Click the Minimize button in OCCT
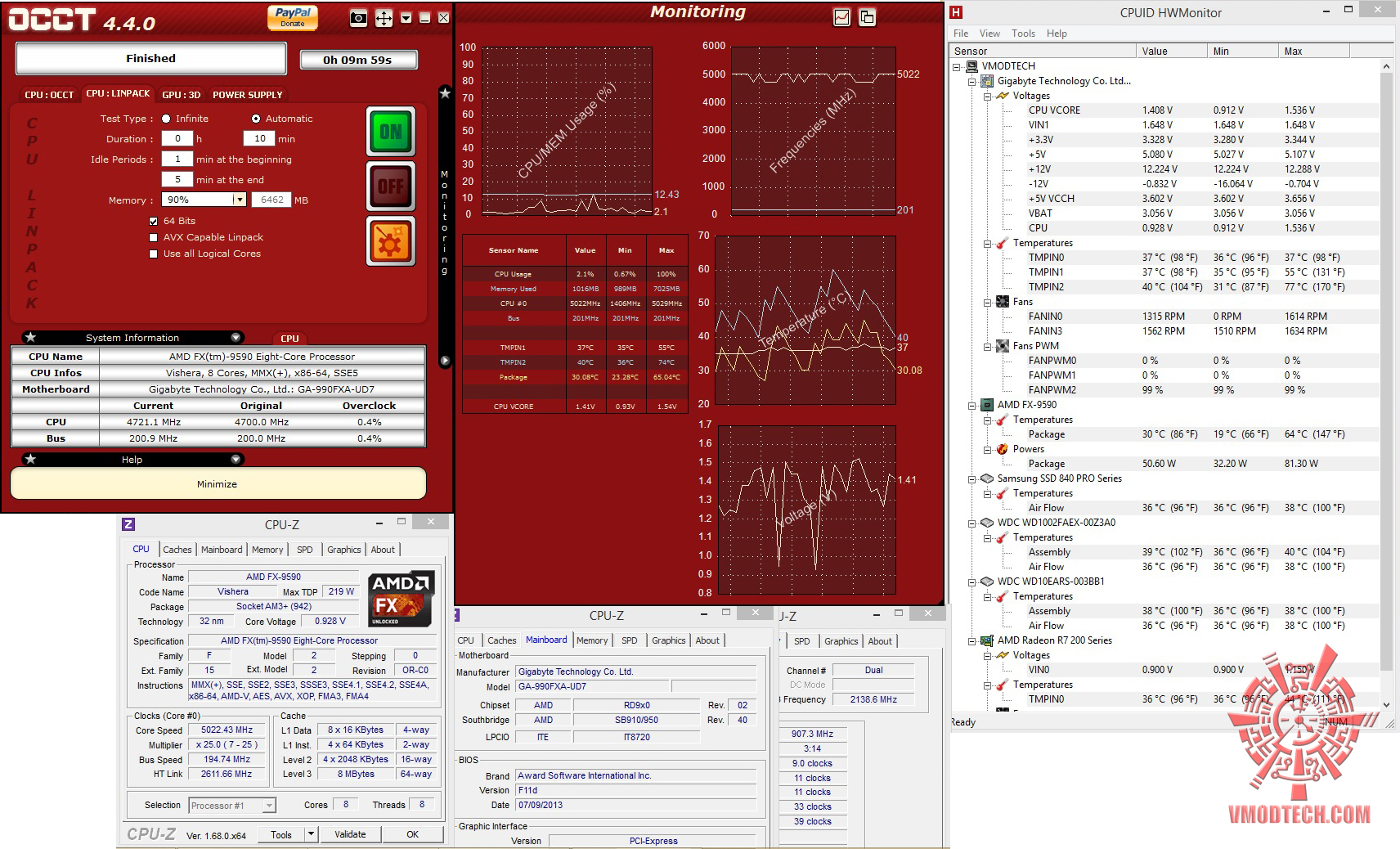 click(218, 483)
